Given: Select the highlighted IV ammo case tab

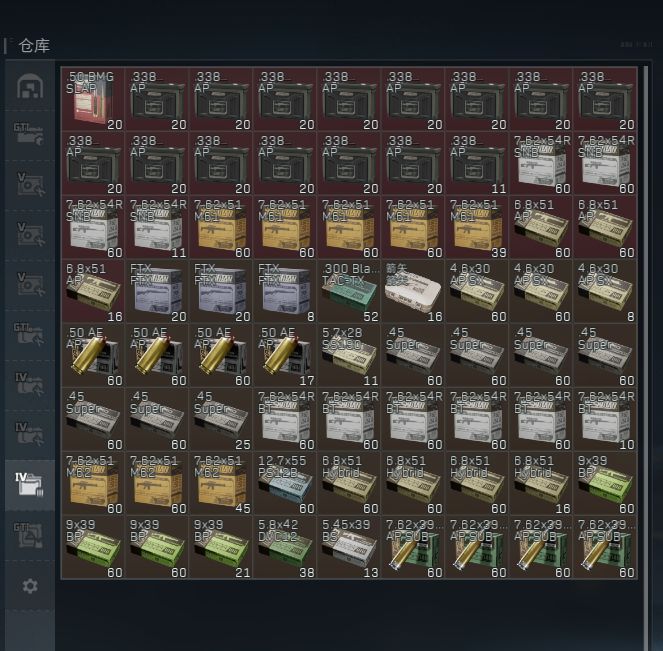Looking at the screenshot, I should (30, 484).
